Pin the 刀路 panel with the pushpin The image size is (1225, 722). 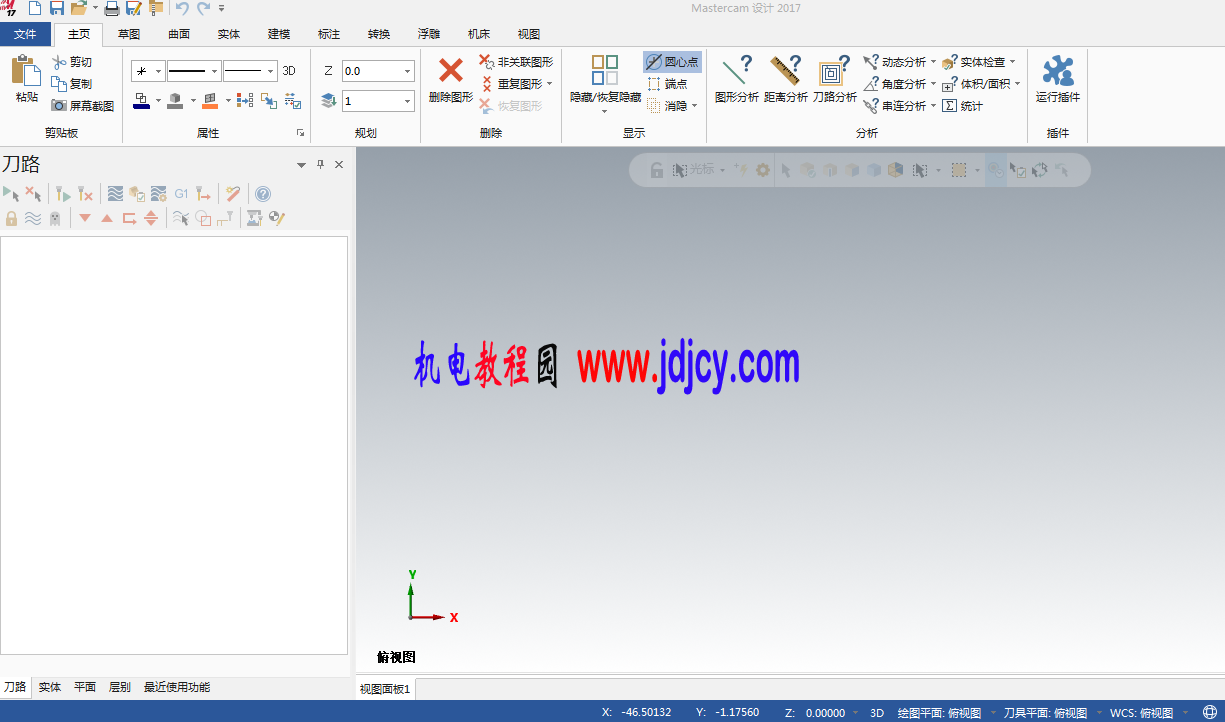pyautogui.click(x=320, y=165)
